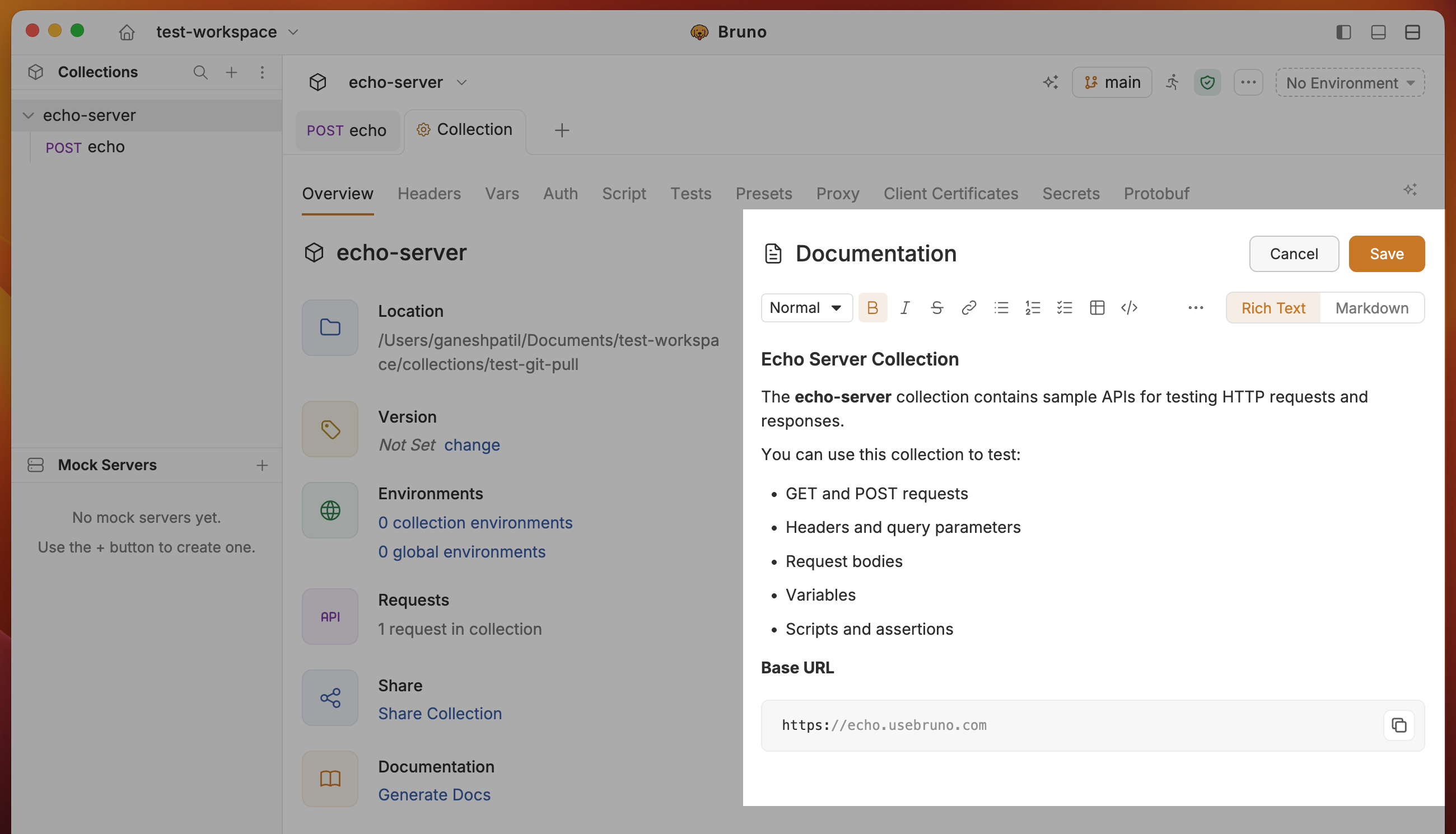
Task: Insert a table in the documentation
Action: pyautogui.click(x=1096, y=308)
